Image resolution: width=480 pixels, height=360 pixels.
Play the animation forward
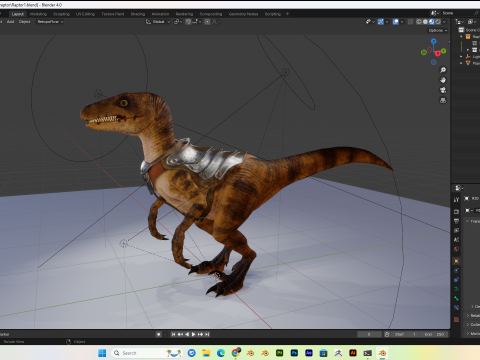(x=194, y=334)
